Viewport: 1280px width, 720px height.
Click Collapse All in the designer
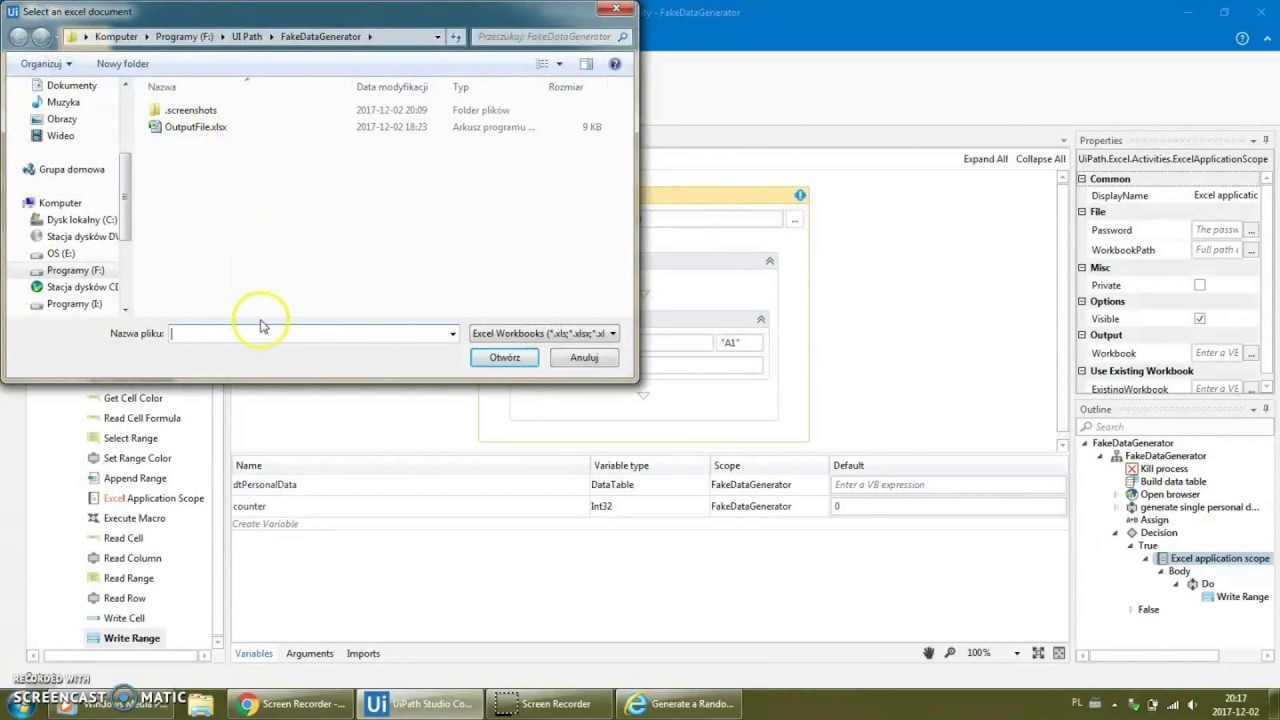point(1041,159)
